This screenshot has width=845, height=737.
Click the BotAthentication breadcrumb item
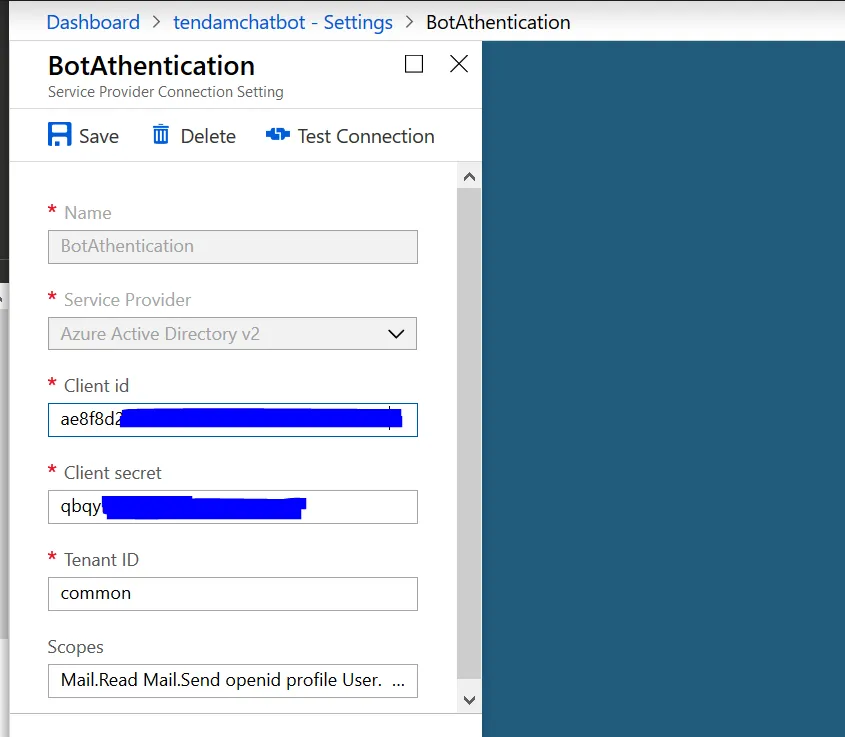pyautogui.click(x=498, y=21)
